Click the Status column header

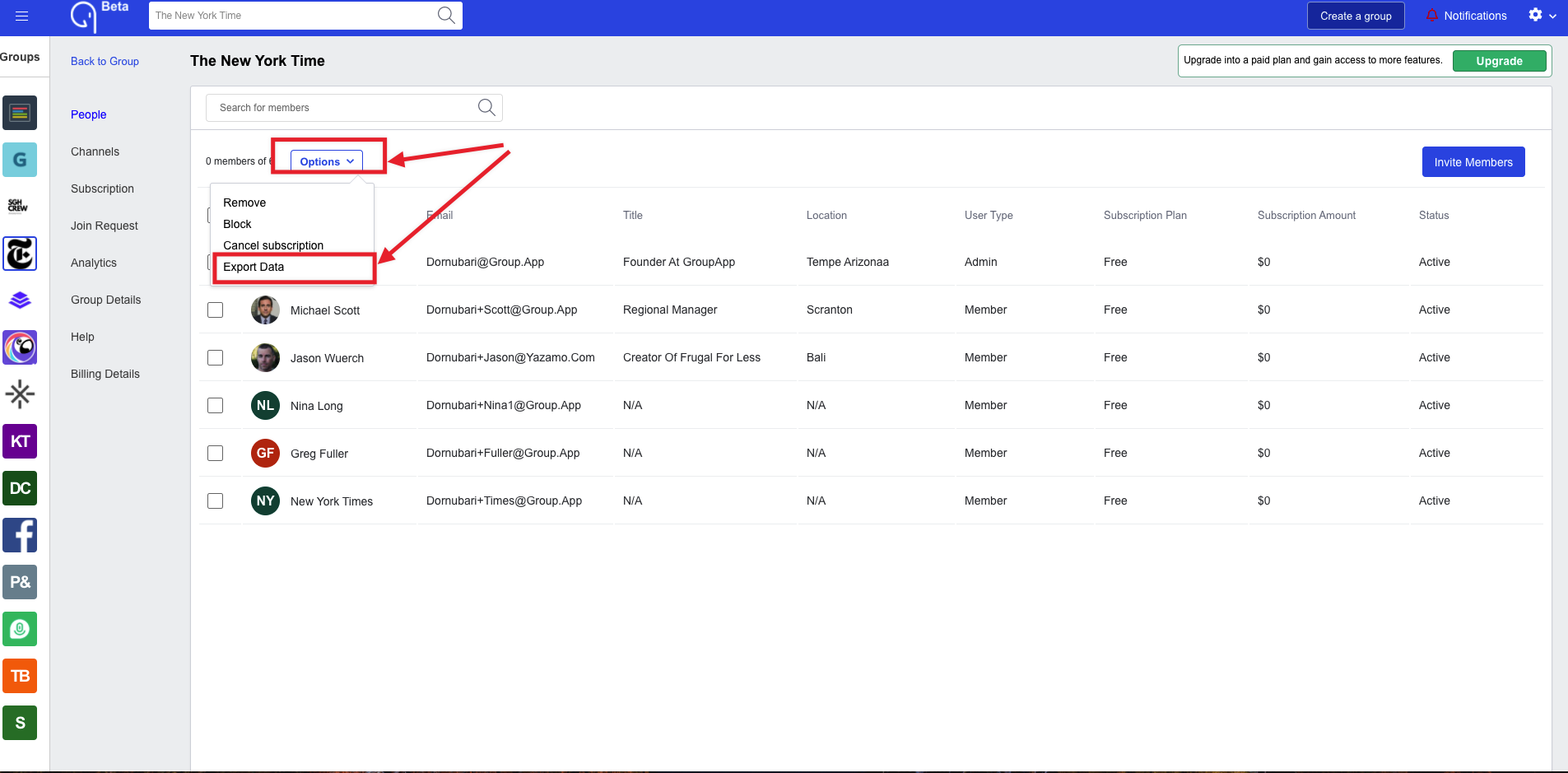(x=1434, y=215)
